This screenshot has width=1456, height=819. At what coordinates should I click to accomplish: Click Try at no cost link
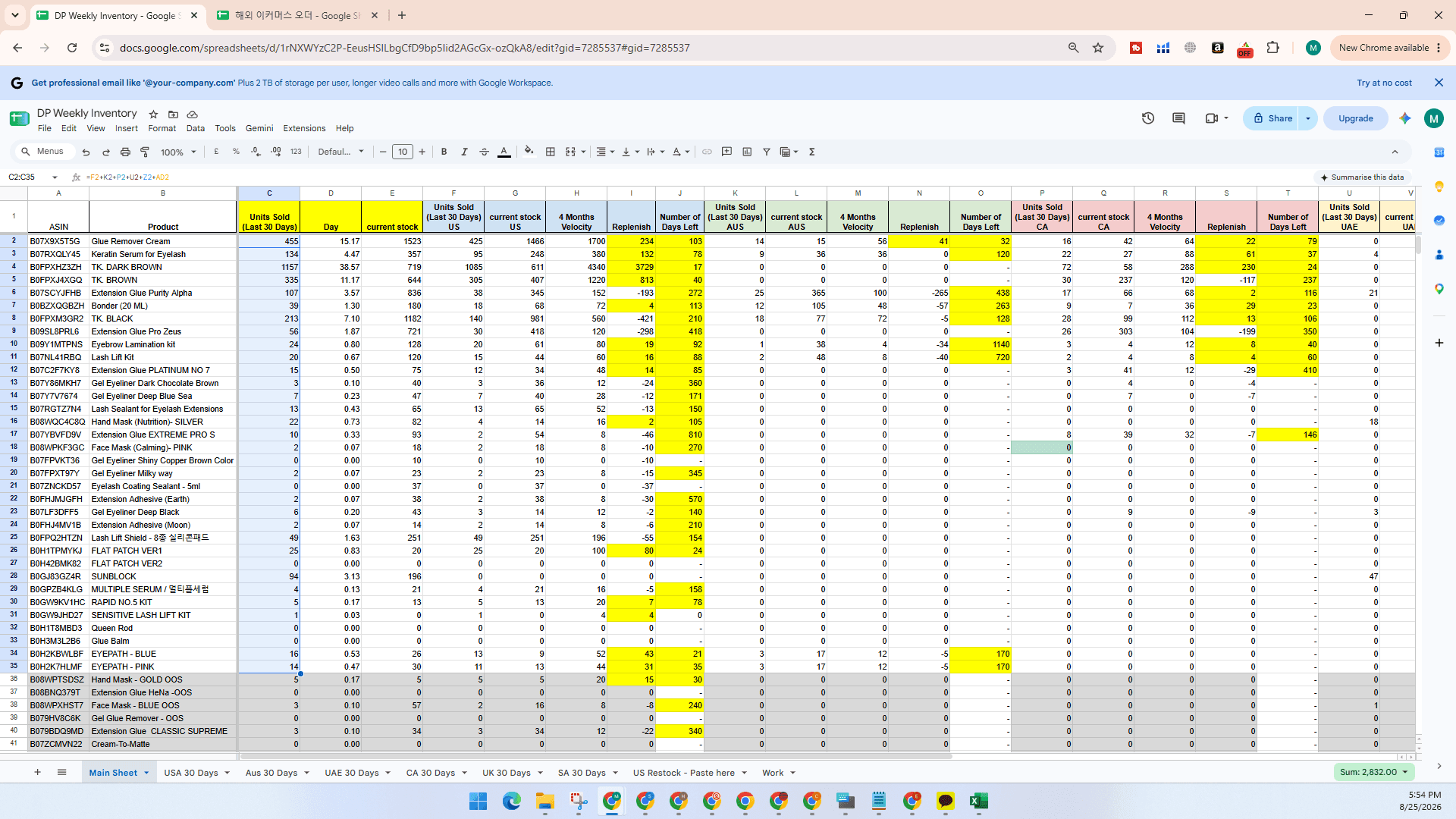(1384, 83)
